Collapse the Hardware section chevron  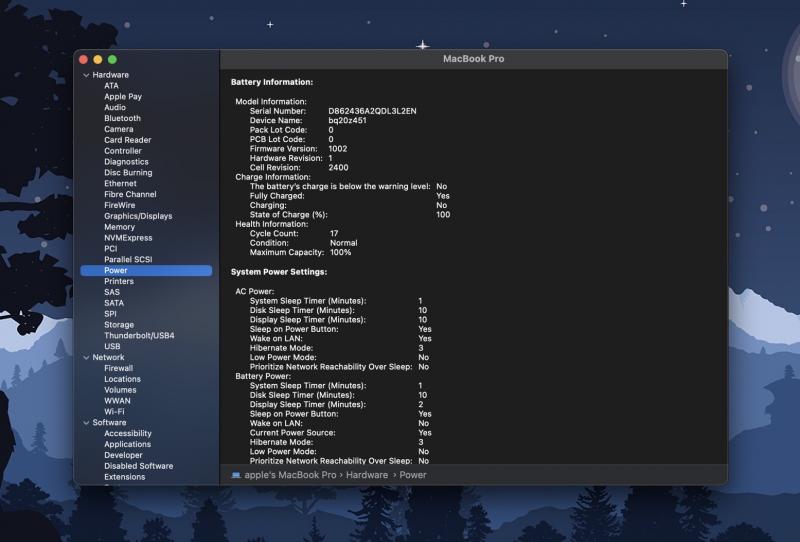[86, 75]
